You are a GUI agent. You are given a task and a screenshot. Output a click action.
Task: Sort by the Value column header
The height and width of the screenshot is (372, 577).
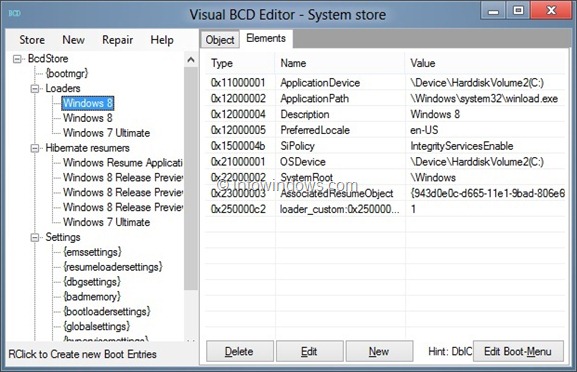click(485, 63)
